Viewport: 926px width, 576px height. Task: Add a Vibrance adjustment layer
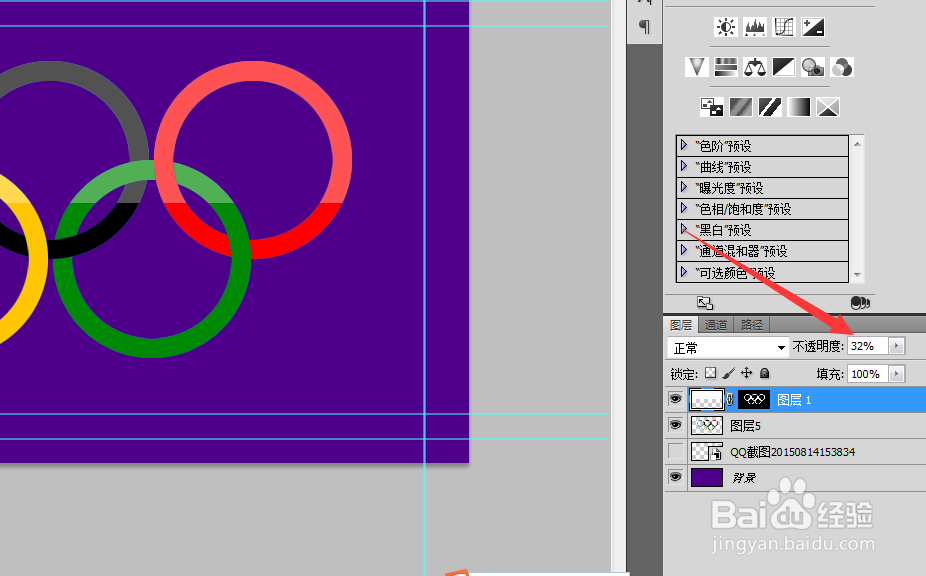point(697,67)
